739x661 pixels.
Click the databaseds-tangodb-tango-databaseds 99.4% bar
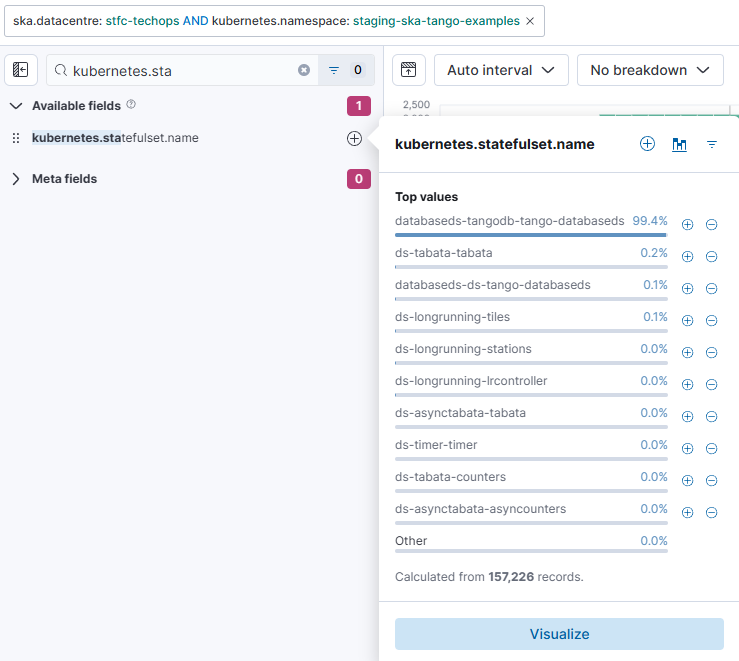(531, 235)
